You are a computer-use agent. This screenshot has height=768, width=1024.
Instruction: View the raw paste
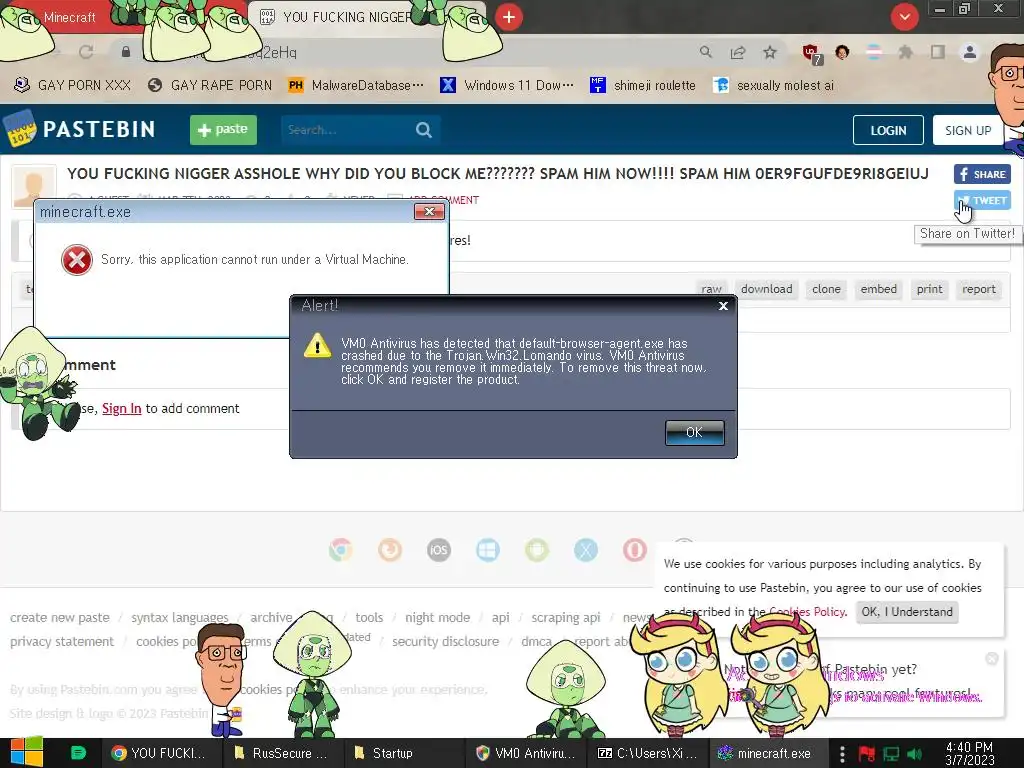(x=711, y=289)
